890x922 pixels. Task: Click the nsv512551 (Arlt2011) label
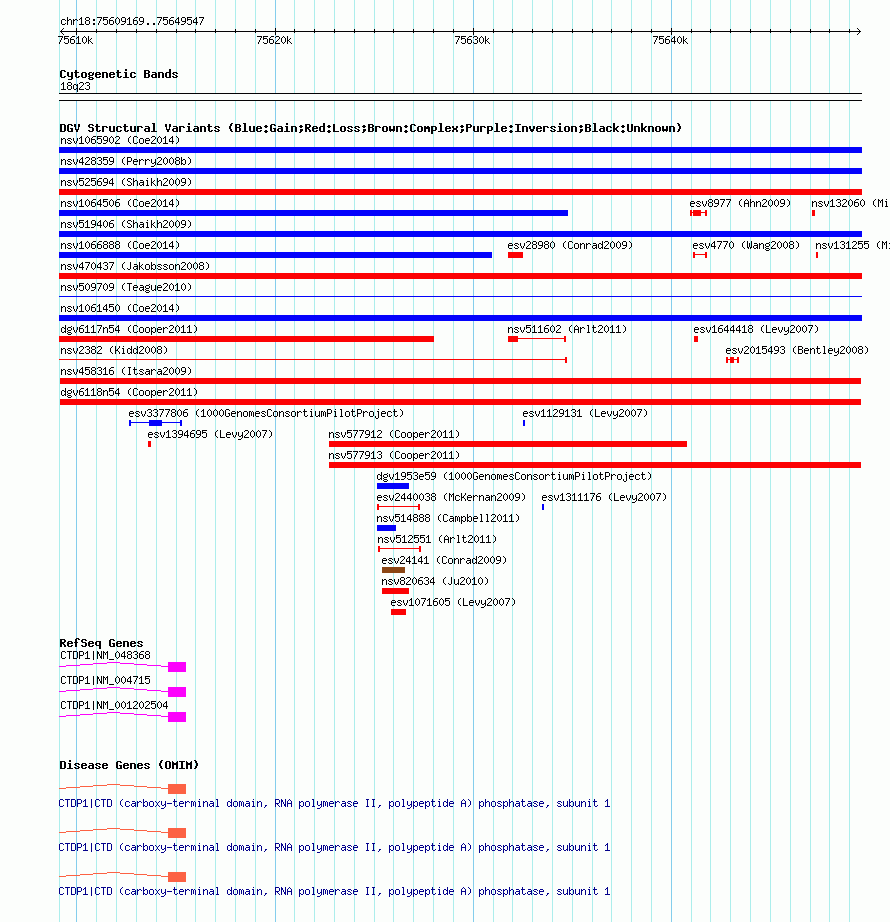(x=437, y=540)
